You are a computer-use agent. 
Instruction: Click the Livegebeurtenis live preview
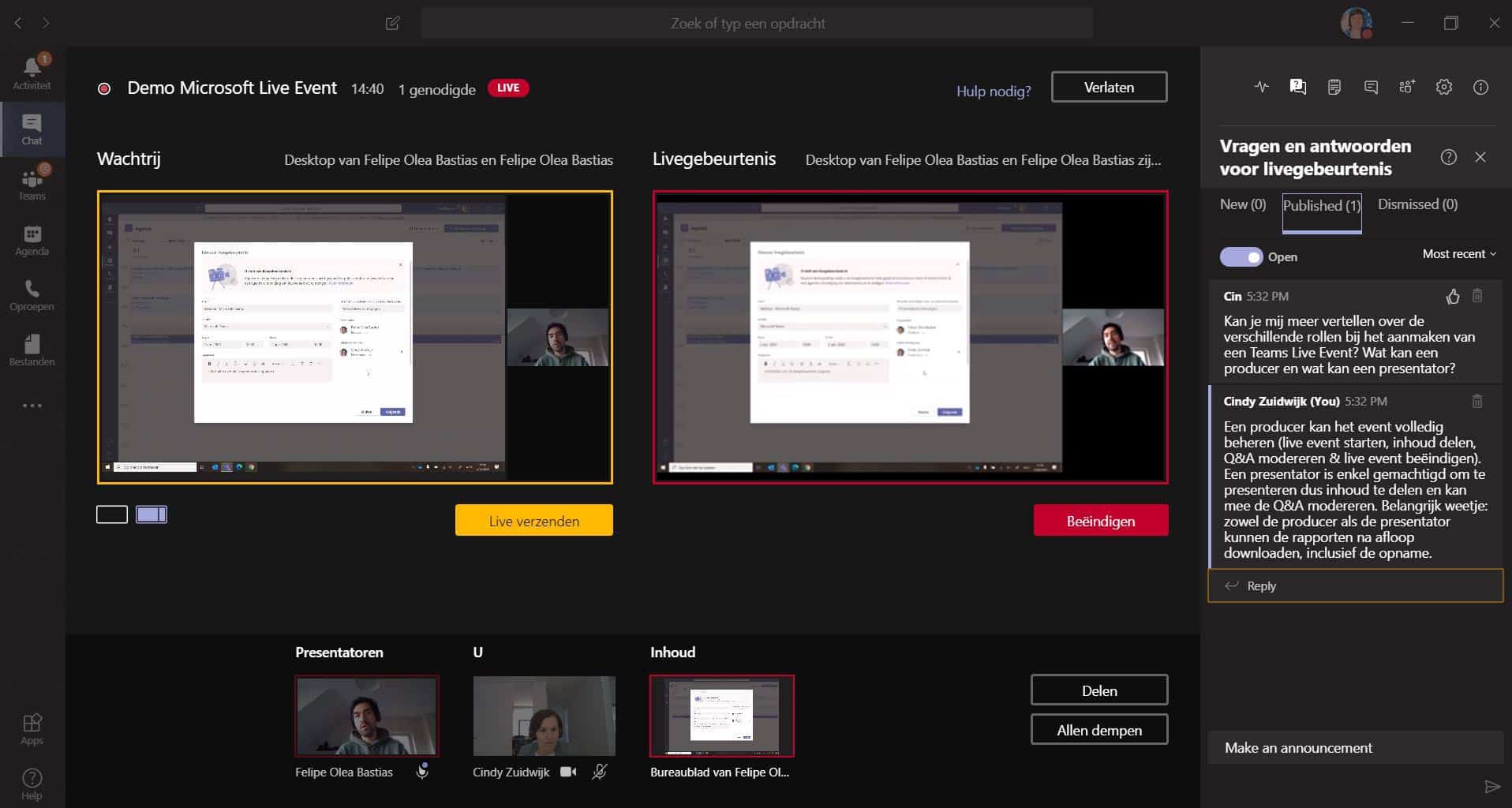911,337
